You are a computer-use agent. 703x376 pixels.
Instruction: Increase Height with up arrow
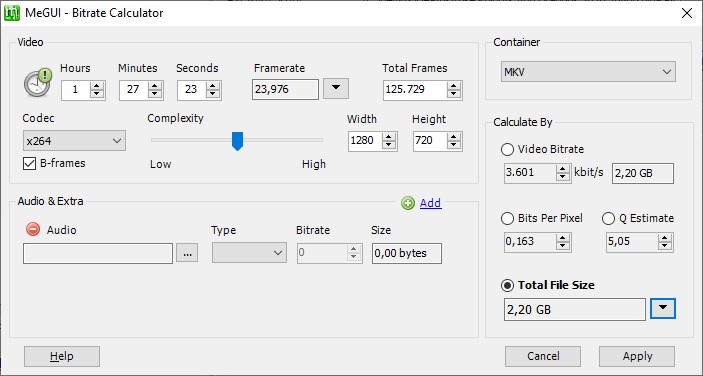[x=454, y=136]
